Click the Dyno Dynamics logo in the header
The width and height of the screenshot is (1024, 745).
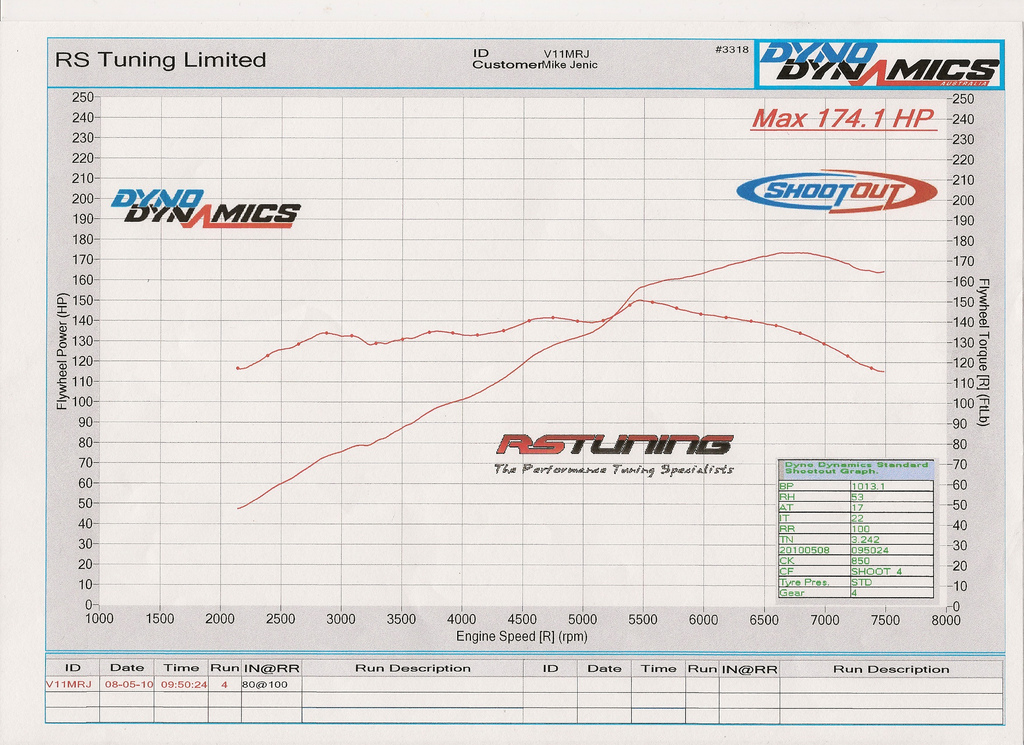(879, 63)
